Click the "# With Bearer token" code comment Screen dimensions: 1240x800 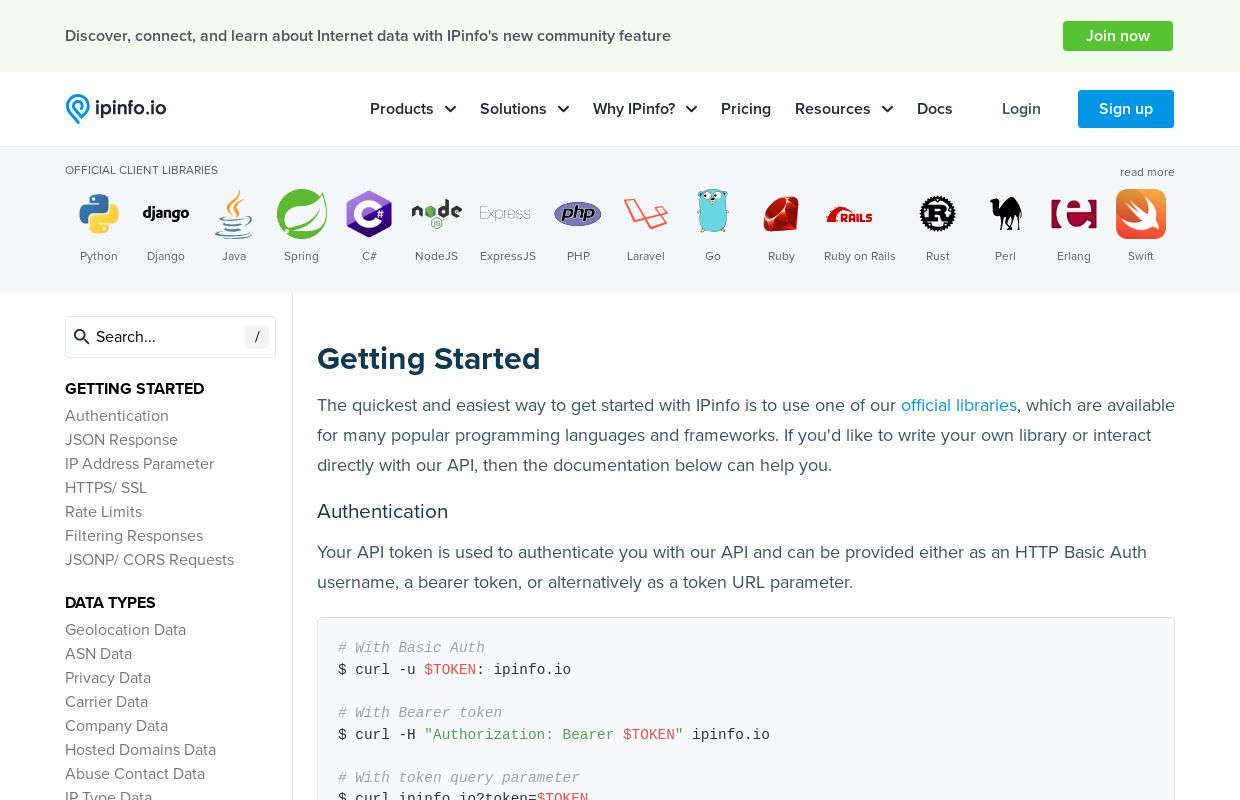click(x=420, y=713)
